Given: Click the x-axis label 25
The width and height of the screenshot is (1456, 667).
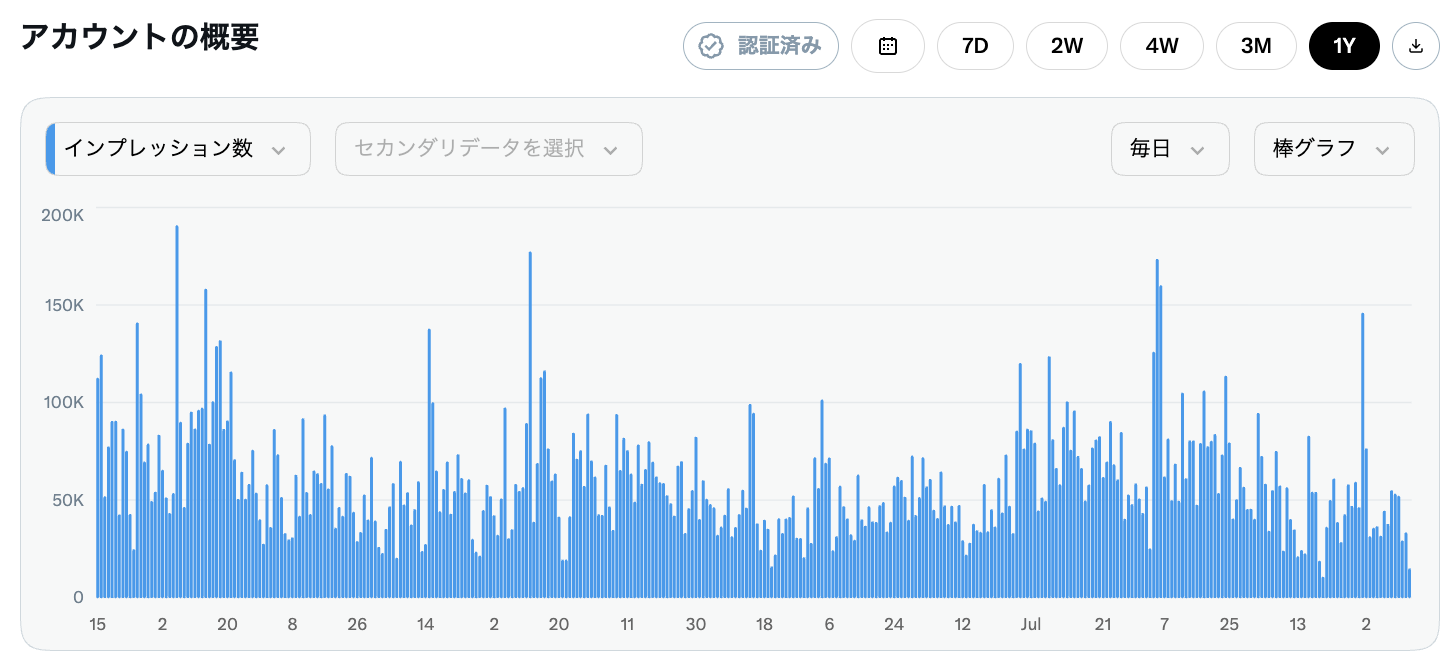Looking at the screenshot, I should click(1229, 624).
